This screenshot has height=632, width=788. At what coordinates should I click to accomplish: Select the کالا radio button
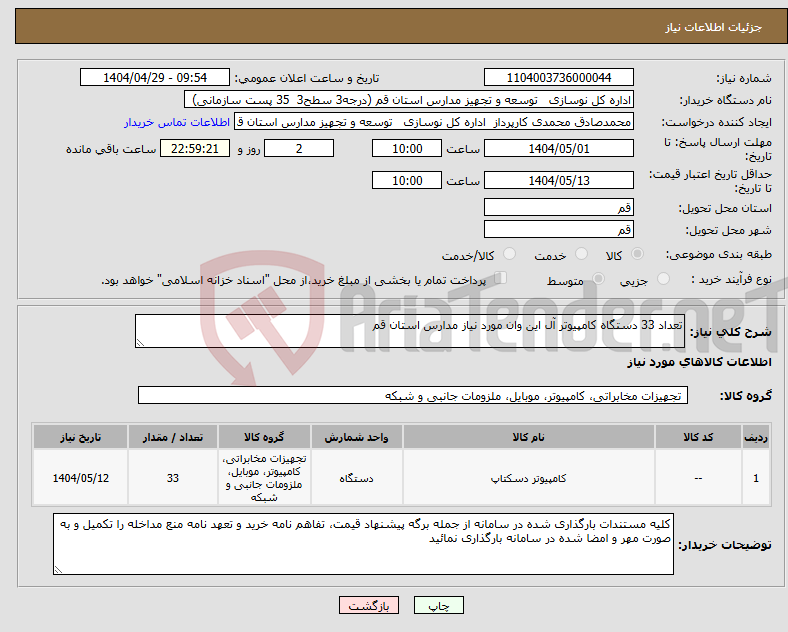coord(637,254)
